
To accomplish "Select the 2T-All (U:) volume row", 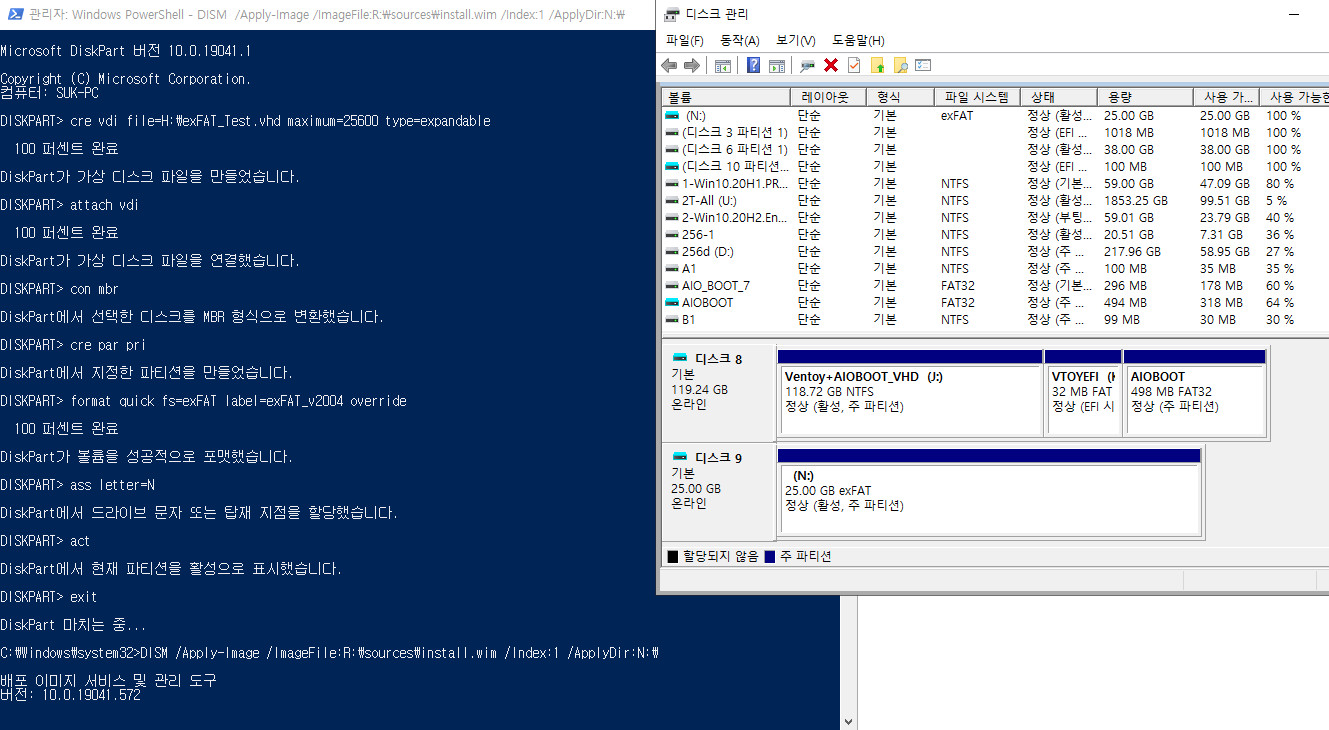I will (x=995, y=200).
